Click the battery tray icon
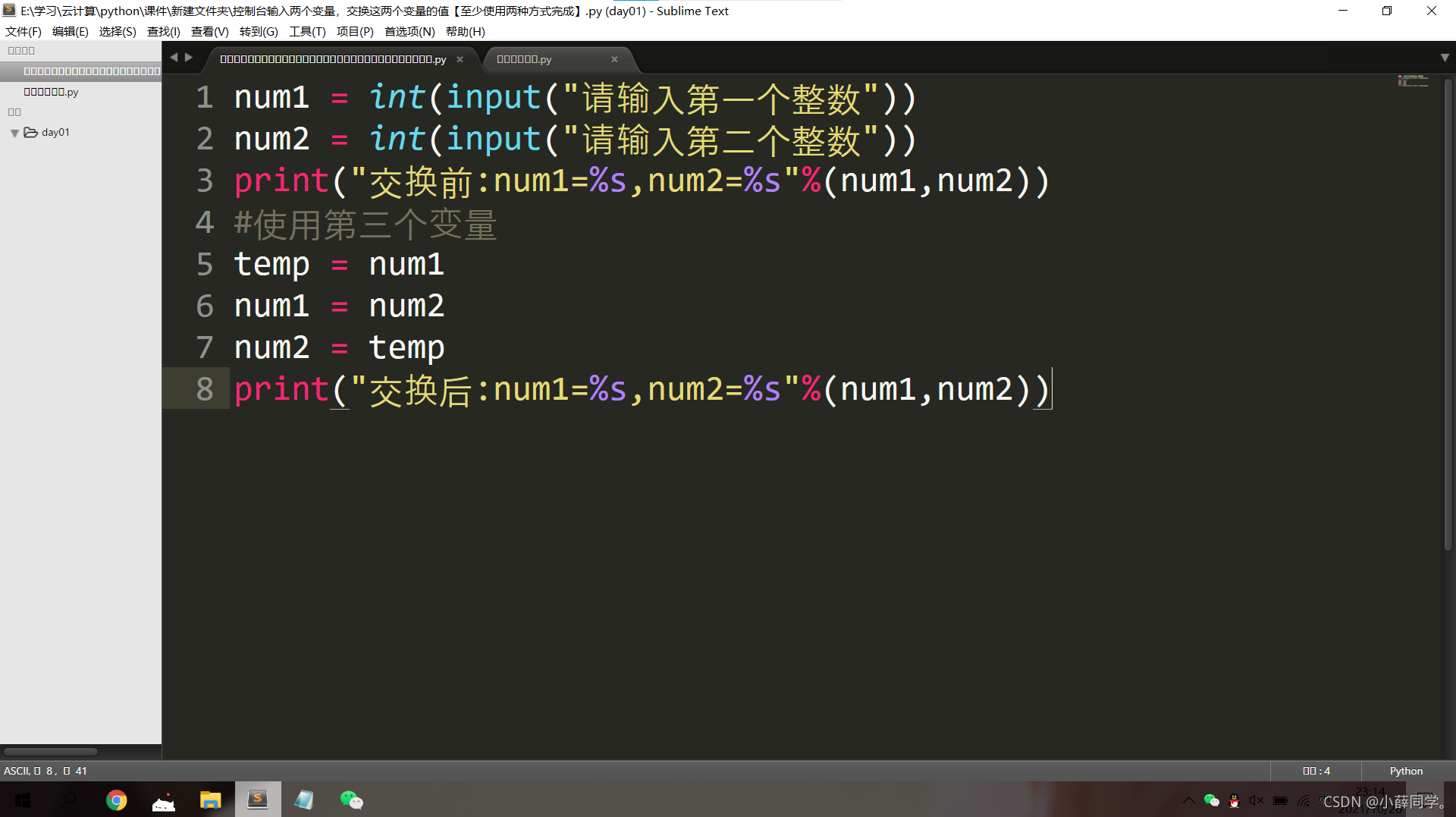 pyautogui.click(x=1280, y=800)
